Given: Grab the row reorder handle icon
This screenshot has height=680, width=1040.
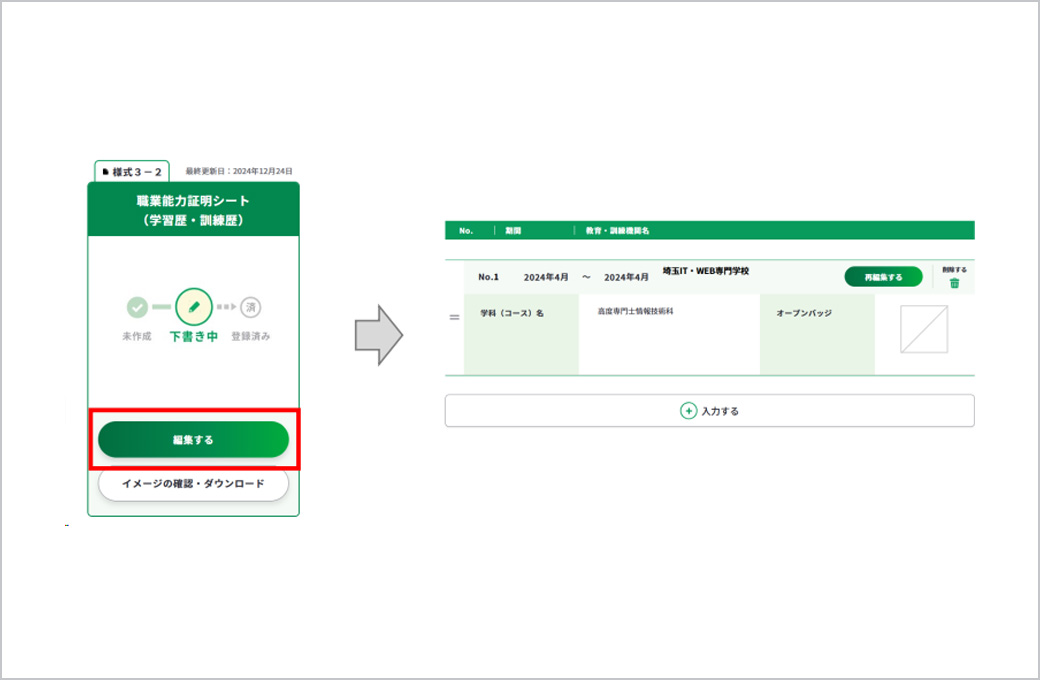Looking at the screenshot, I should [x=454, y=317].
